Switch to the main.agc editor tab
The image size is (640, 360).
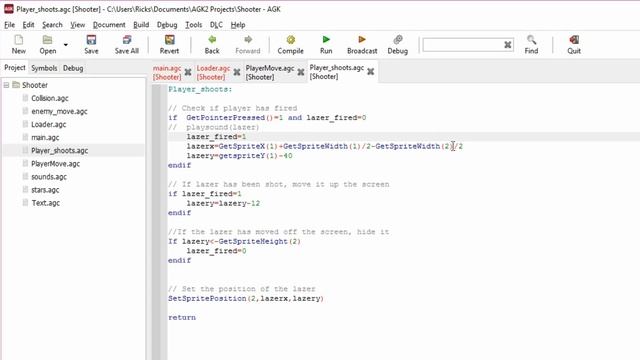[167, 72]
